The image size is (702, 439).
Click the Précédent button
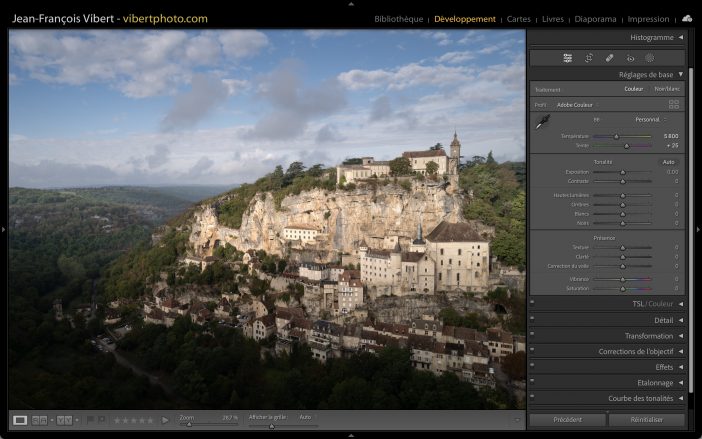[567, 420]
